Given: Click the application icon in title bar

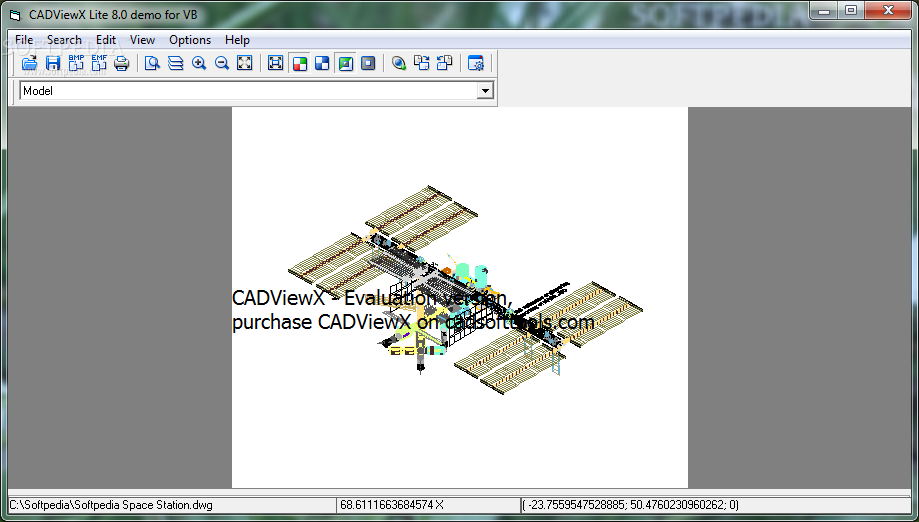Looking at the screenshot, I should click(15, 15).
